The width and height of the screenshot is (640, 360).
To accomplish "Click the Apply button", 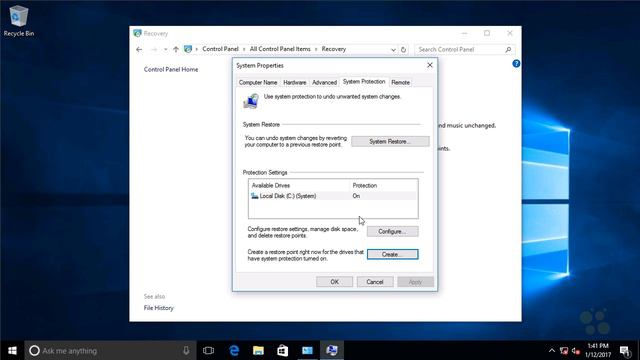I will pos(415,282).
